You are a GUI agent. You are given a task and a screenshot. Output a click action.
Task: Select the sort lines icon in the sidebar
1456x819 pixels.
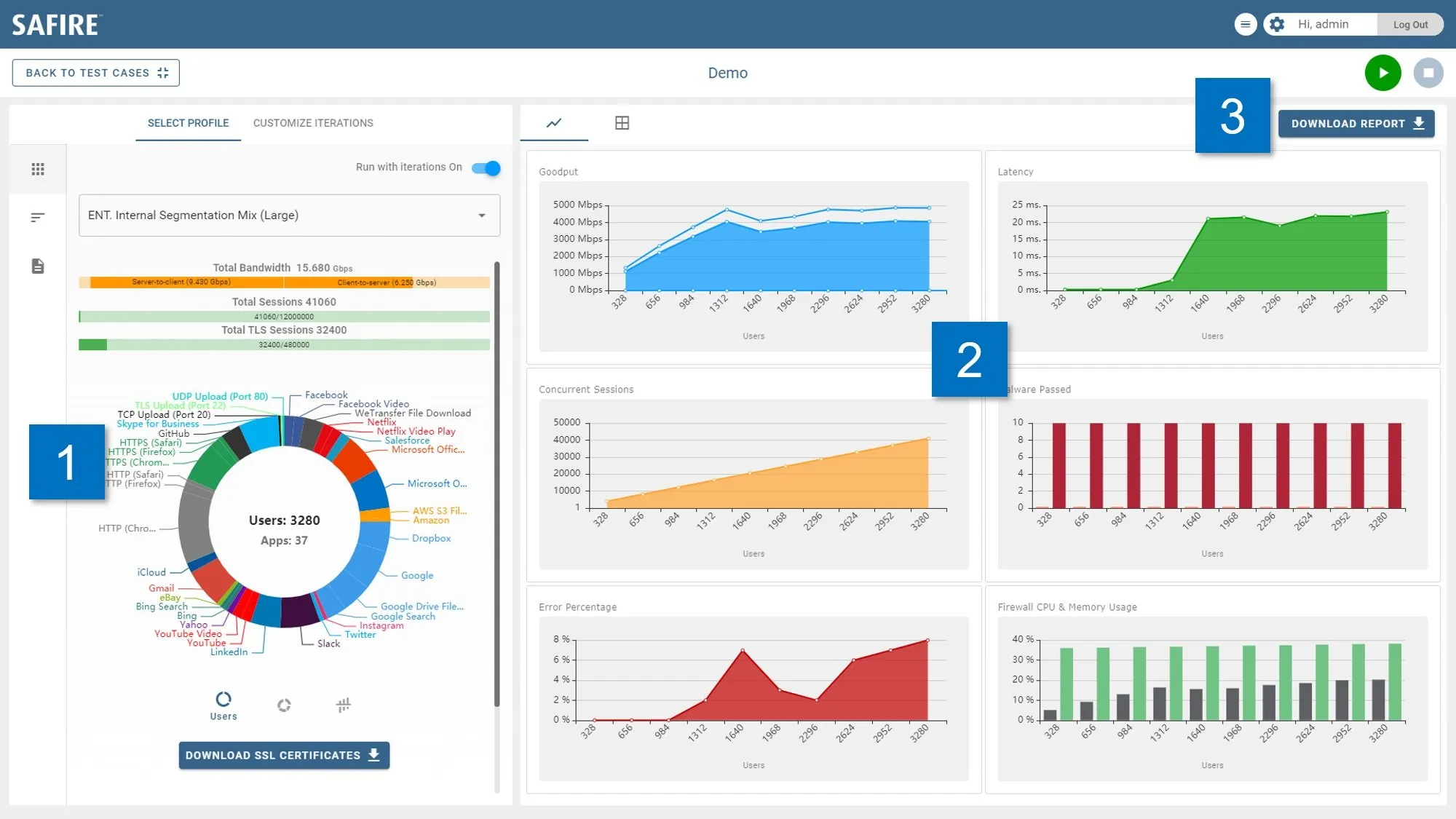(38, 217)
